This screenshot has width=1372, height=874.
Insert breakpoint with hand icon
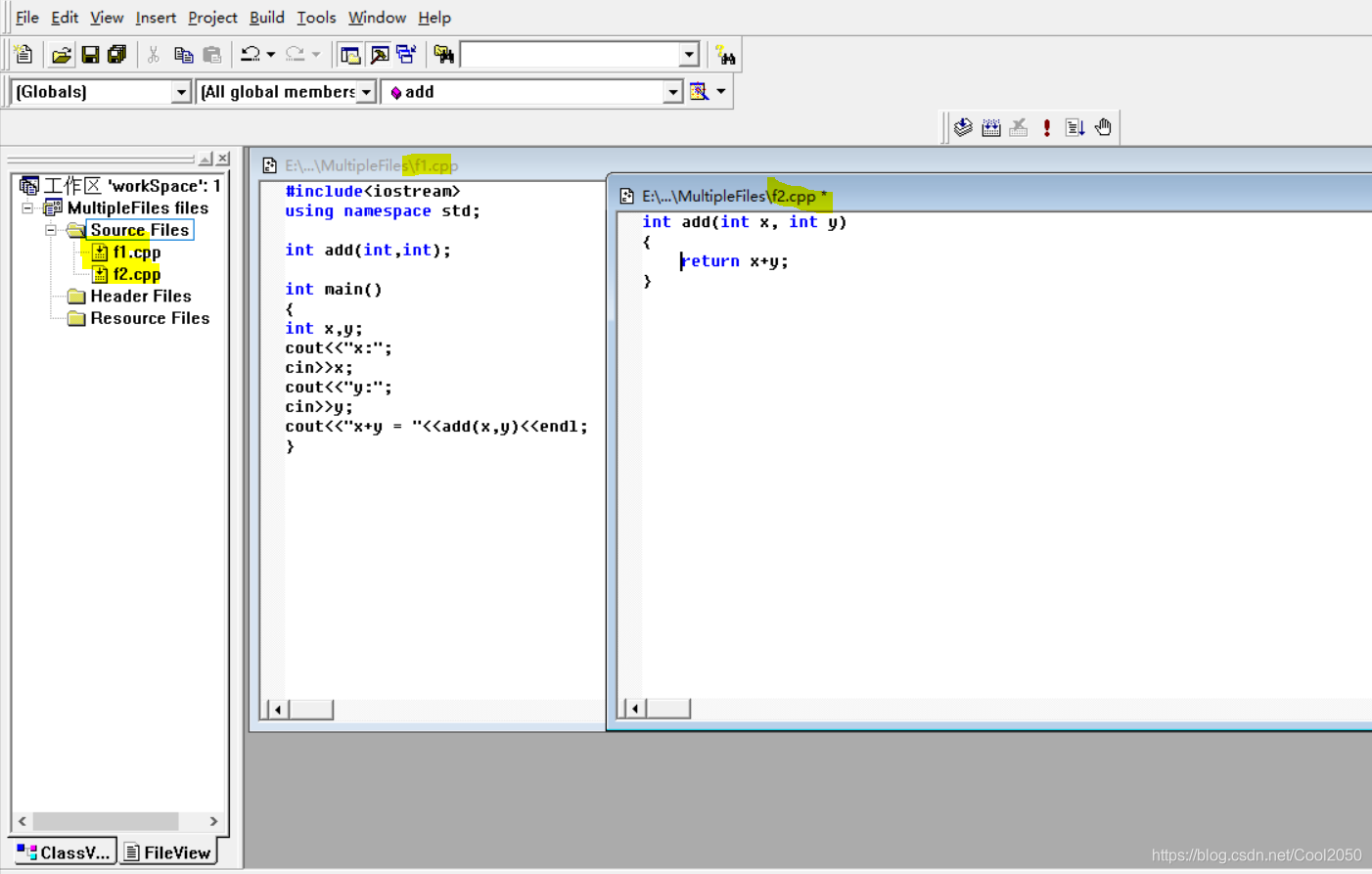coord(1103,127)
